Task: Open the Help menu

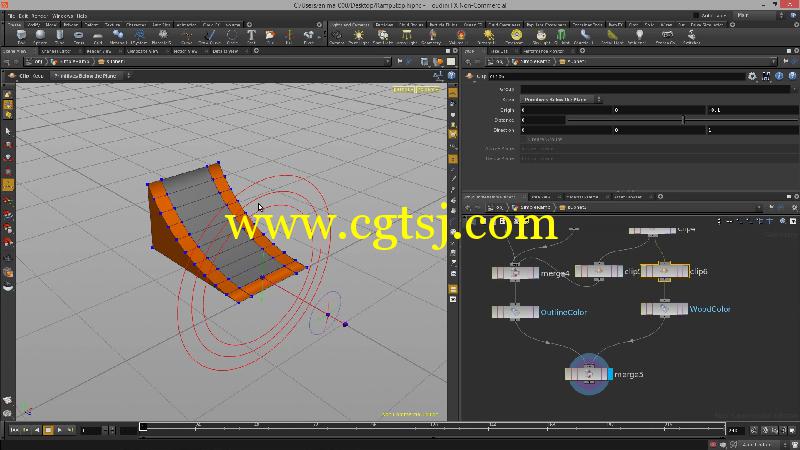Action: tap(82, 16)
